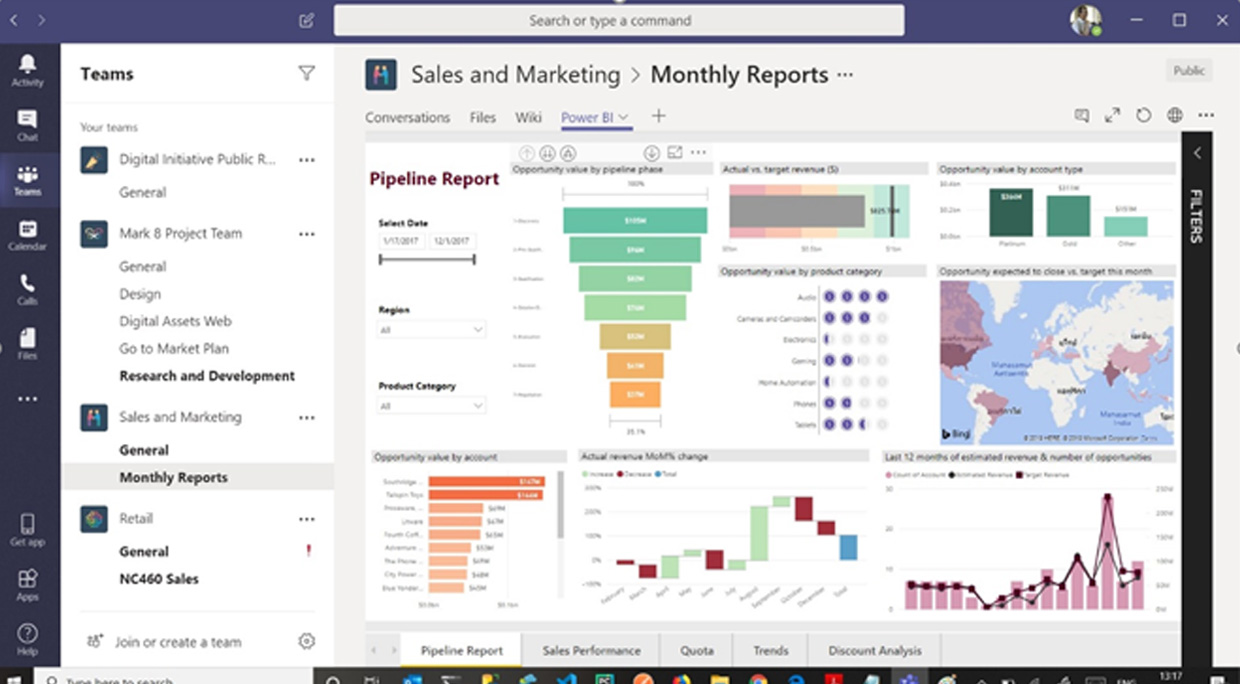
Task: Expand the Power BI tab to fullscreen
Action: (x=1112, y=116)
